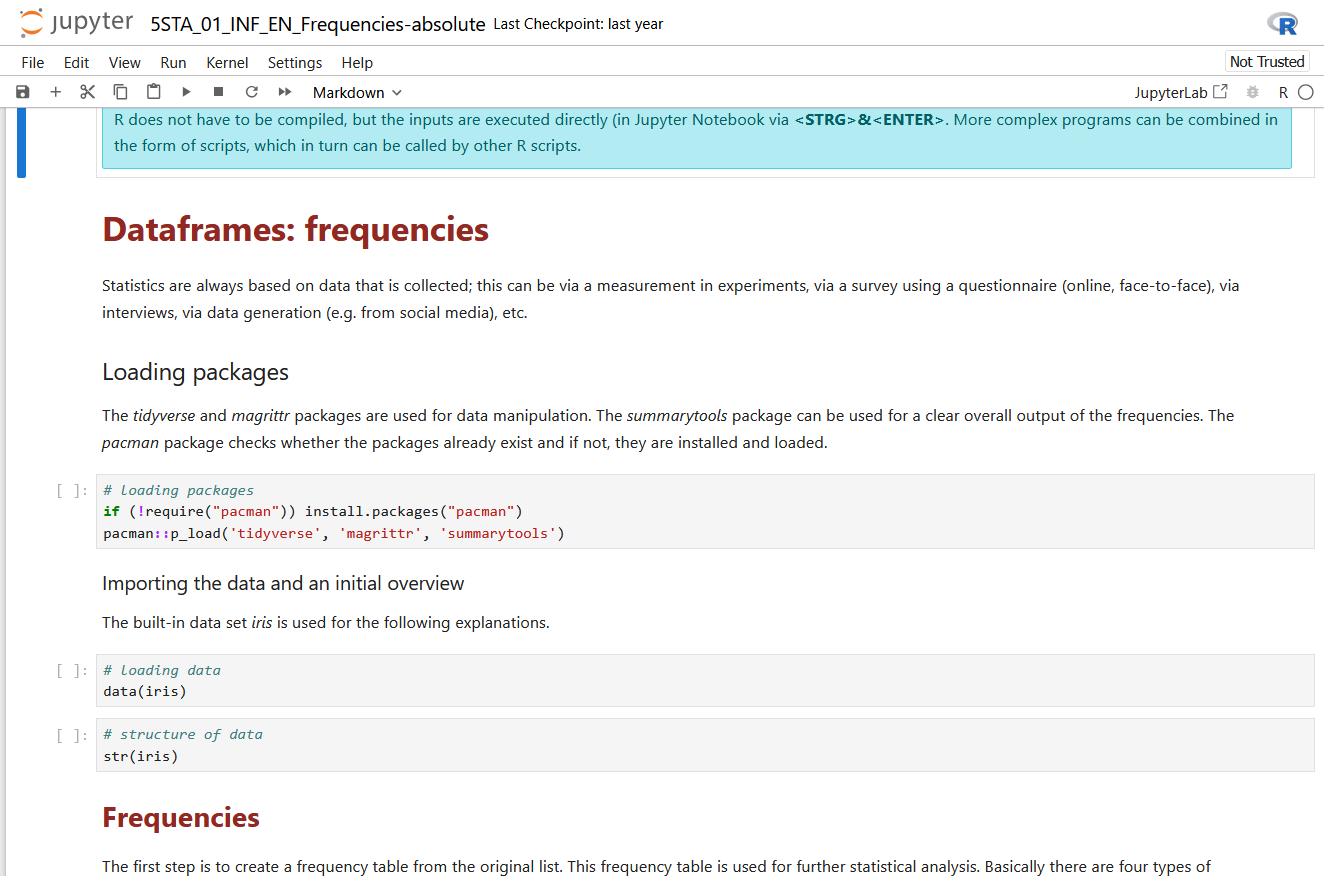Cut selected cell with scissors icon
Image resolution: width=1324 pixels, height=876 pixels.
pyautogui.click(x=88, y=92)
